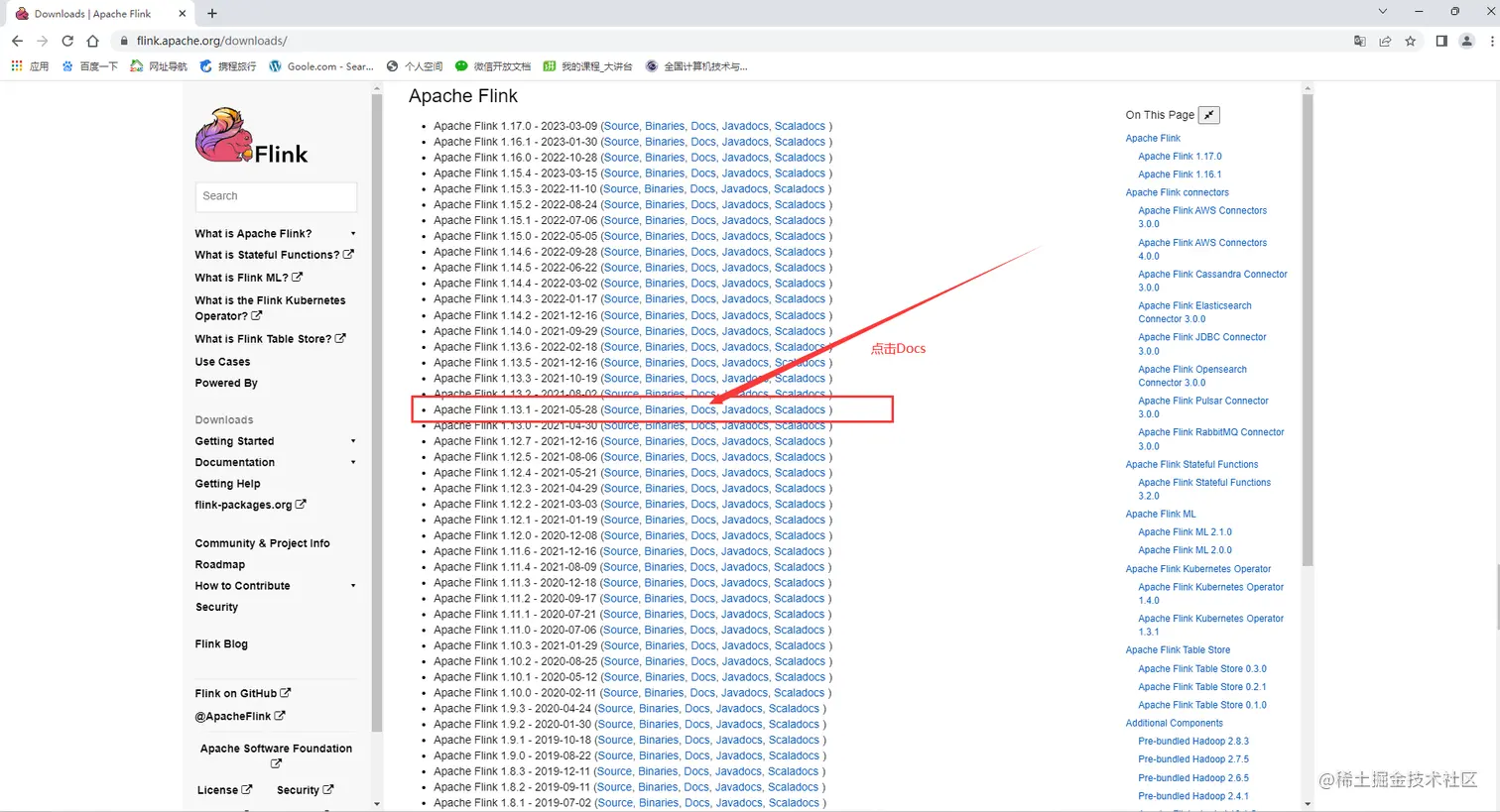
Task: Click the tab search chevron in title bar
Action: click(x=1382, y=12)
